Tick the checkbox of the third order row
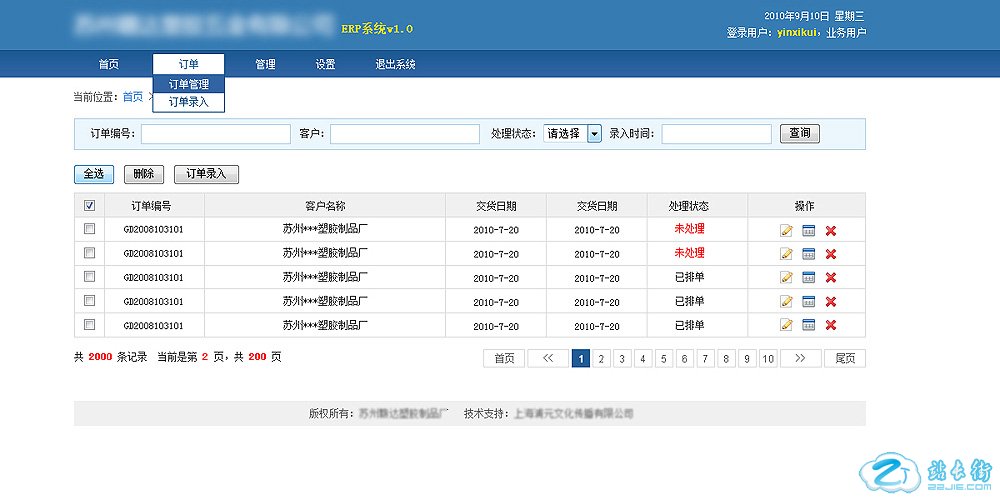This screenshot has height=500, width=1000. [x=90, y=277]
